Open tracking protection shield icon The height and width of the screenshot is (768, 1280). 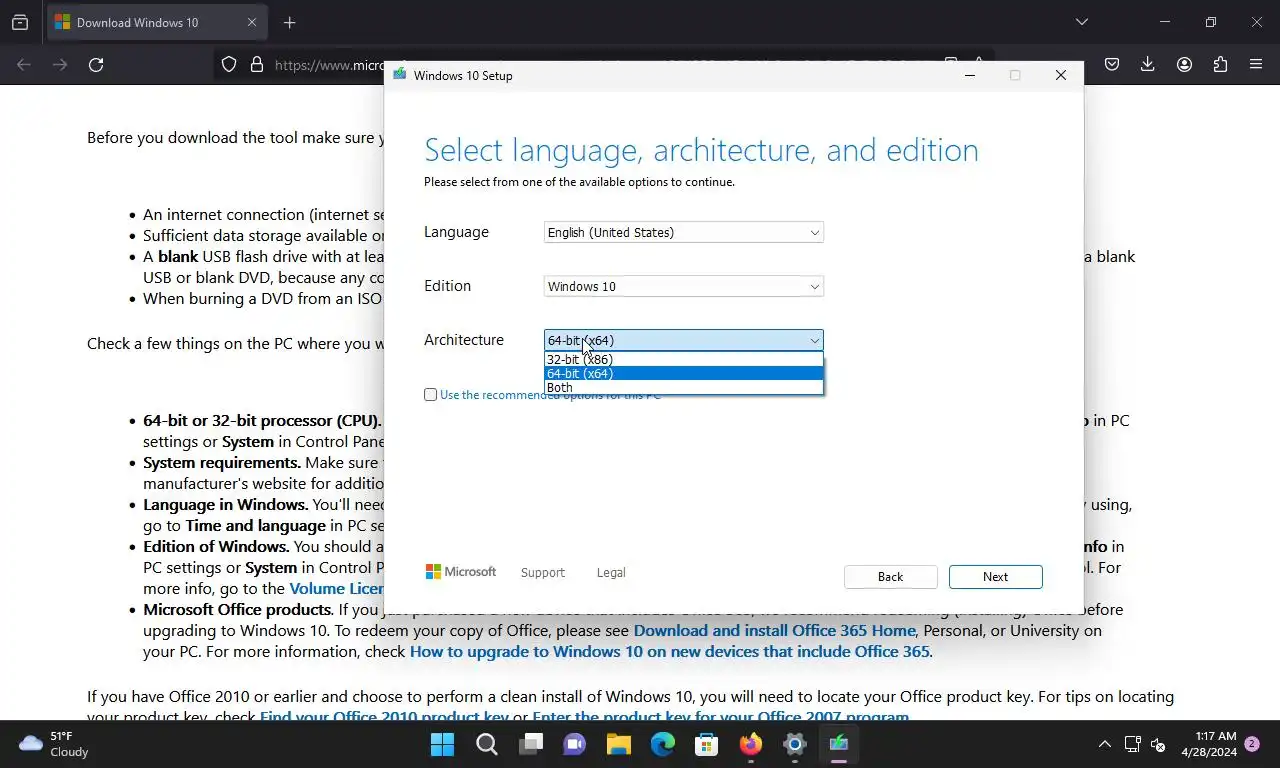click(229, 65)
